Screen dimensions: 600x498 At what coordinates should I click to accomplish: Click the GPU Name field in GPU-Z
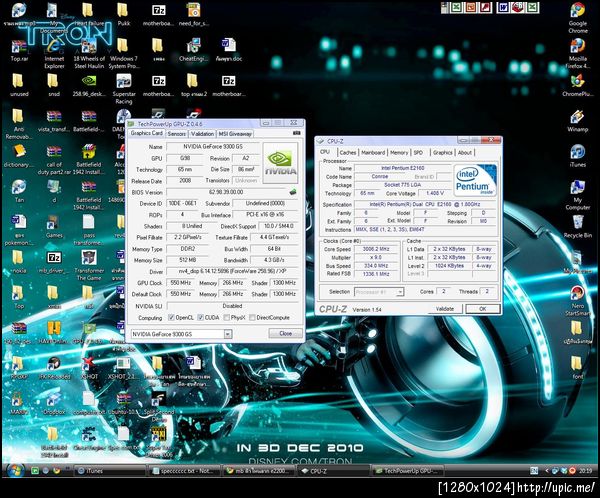[x=213, y=147]
